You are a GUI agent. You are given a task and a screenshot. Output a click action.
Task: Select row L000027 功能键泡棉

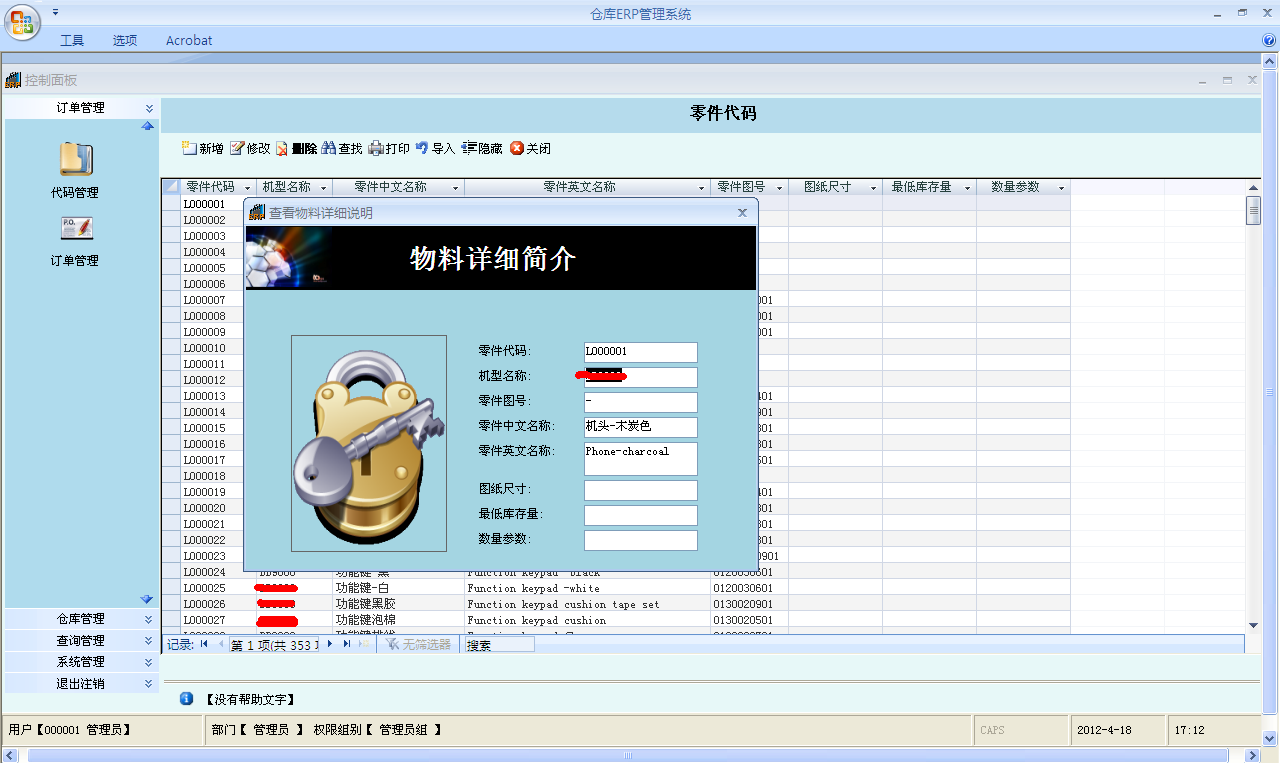[616, 620]
